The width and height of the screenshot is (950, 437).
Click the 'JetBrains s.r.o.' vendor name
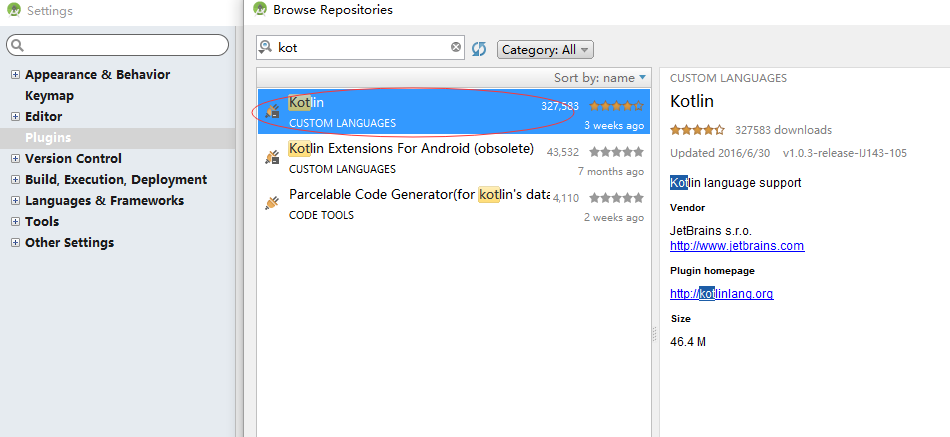711,231
